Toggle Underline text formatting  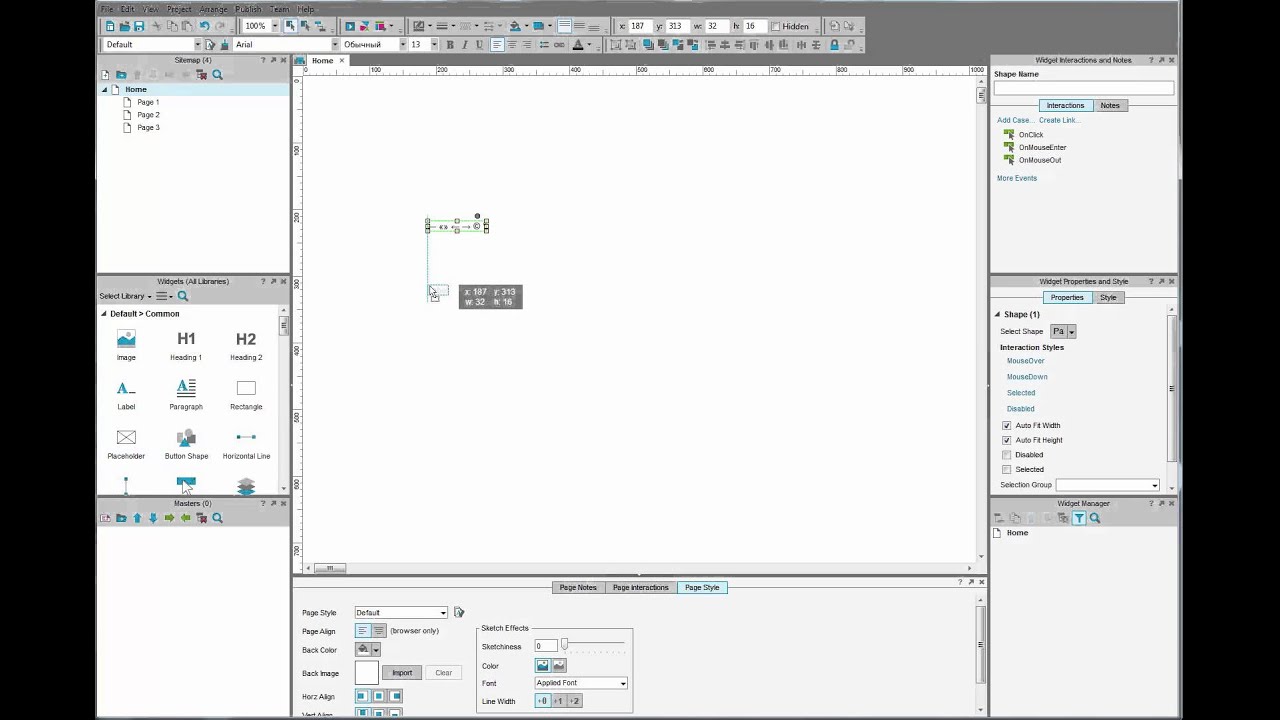pos(479,44)
